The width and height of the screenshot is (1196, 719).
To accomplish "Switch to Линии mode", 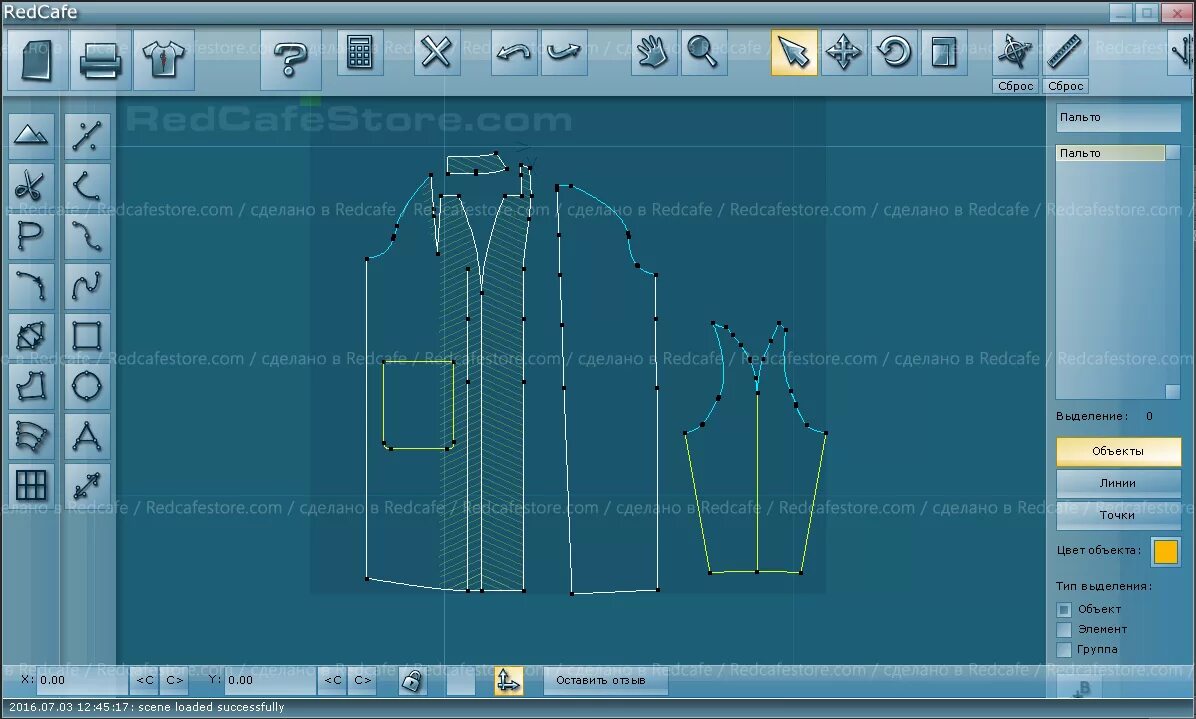I will (x=1118, y=483).
